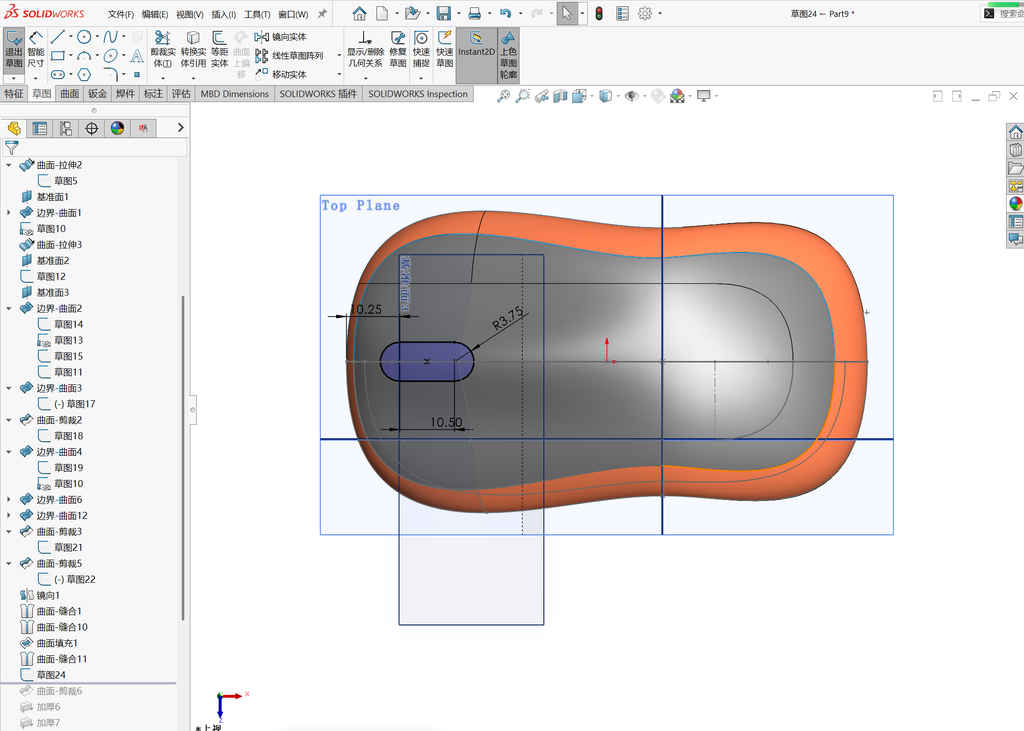Open the FeatureManager design tree tab
The image size is (1024, 731).
click(x=14, y=128)
